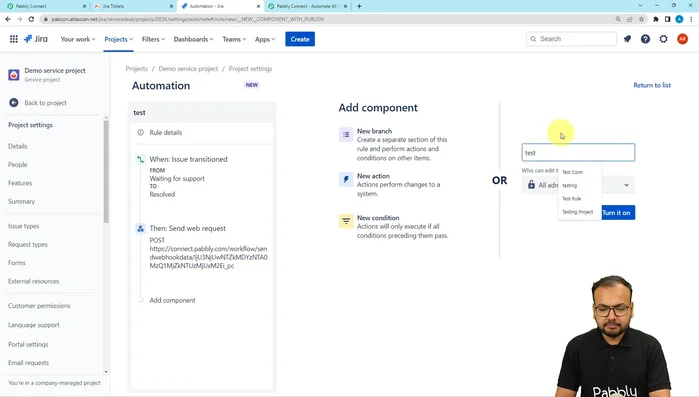Select the Add component step
The height and width of the screenshot is (397, 699).
pyautogui.click(x=173, y=300)
